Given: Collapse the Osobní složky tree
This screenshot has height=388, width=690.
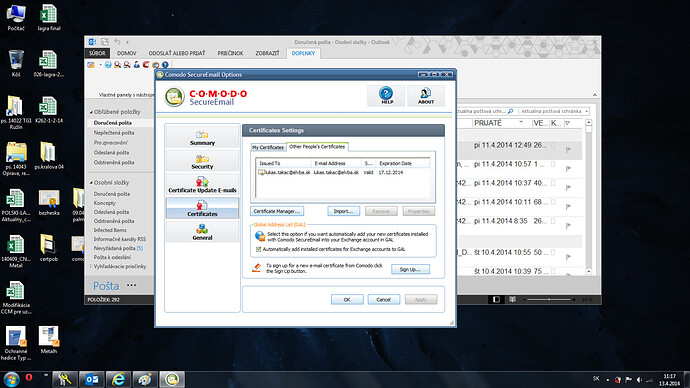Looking at the screenshot, I should 92,183.
